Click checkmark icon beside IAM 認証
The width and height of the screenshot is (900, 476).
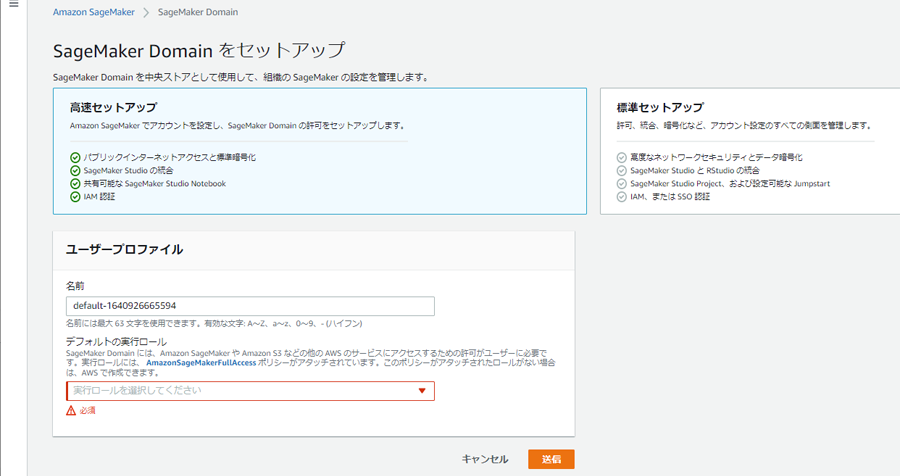point(75,197)
